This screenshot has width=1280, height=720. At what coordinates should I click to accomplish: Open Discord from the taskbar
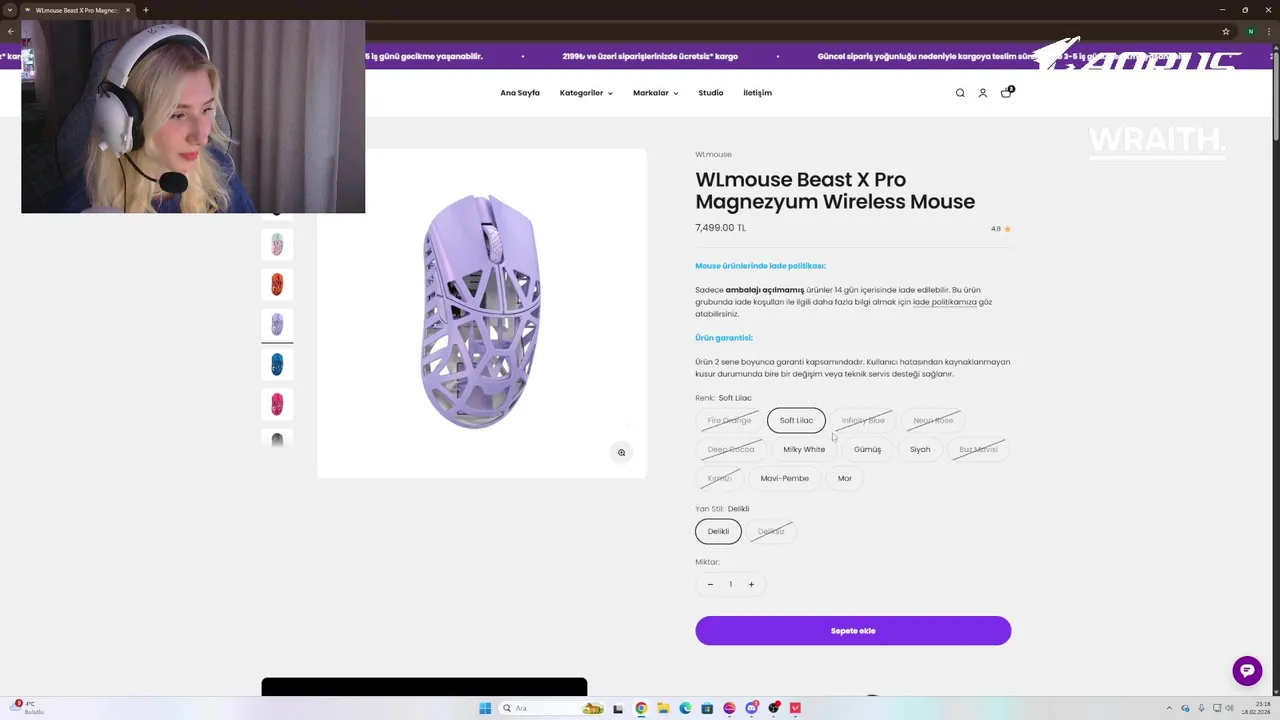[x=751, y=708]
